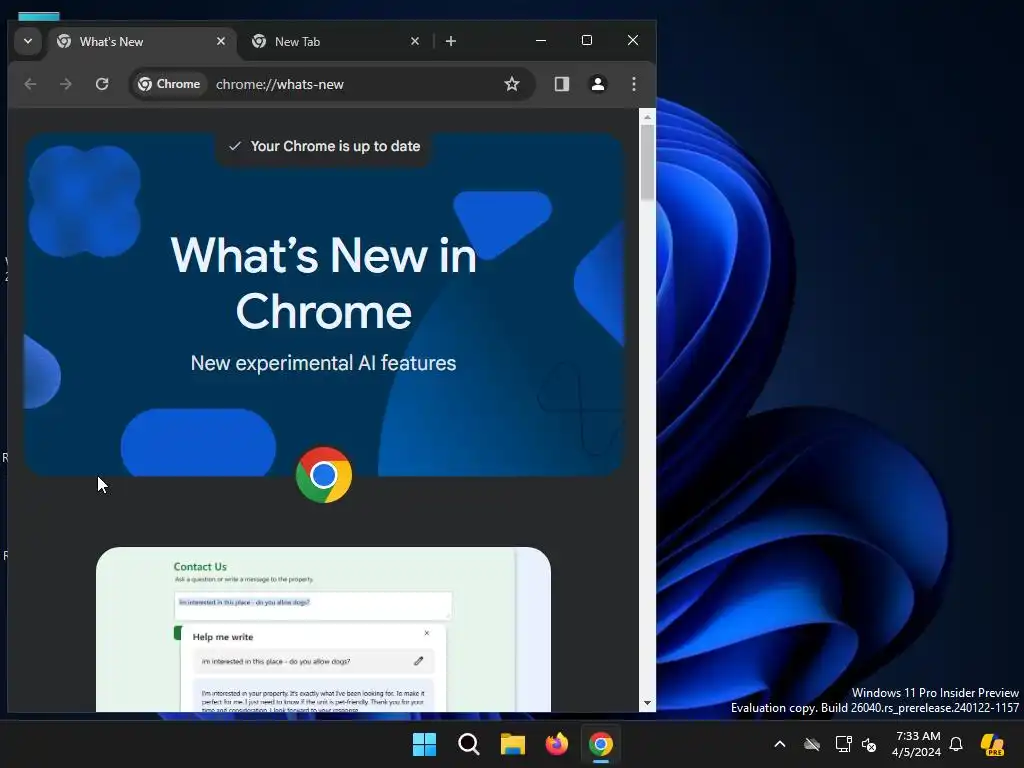This screenshot has height=768, width=1024.
Task: Click the Chrome logo on the page
Action: 324,475
